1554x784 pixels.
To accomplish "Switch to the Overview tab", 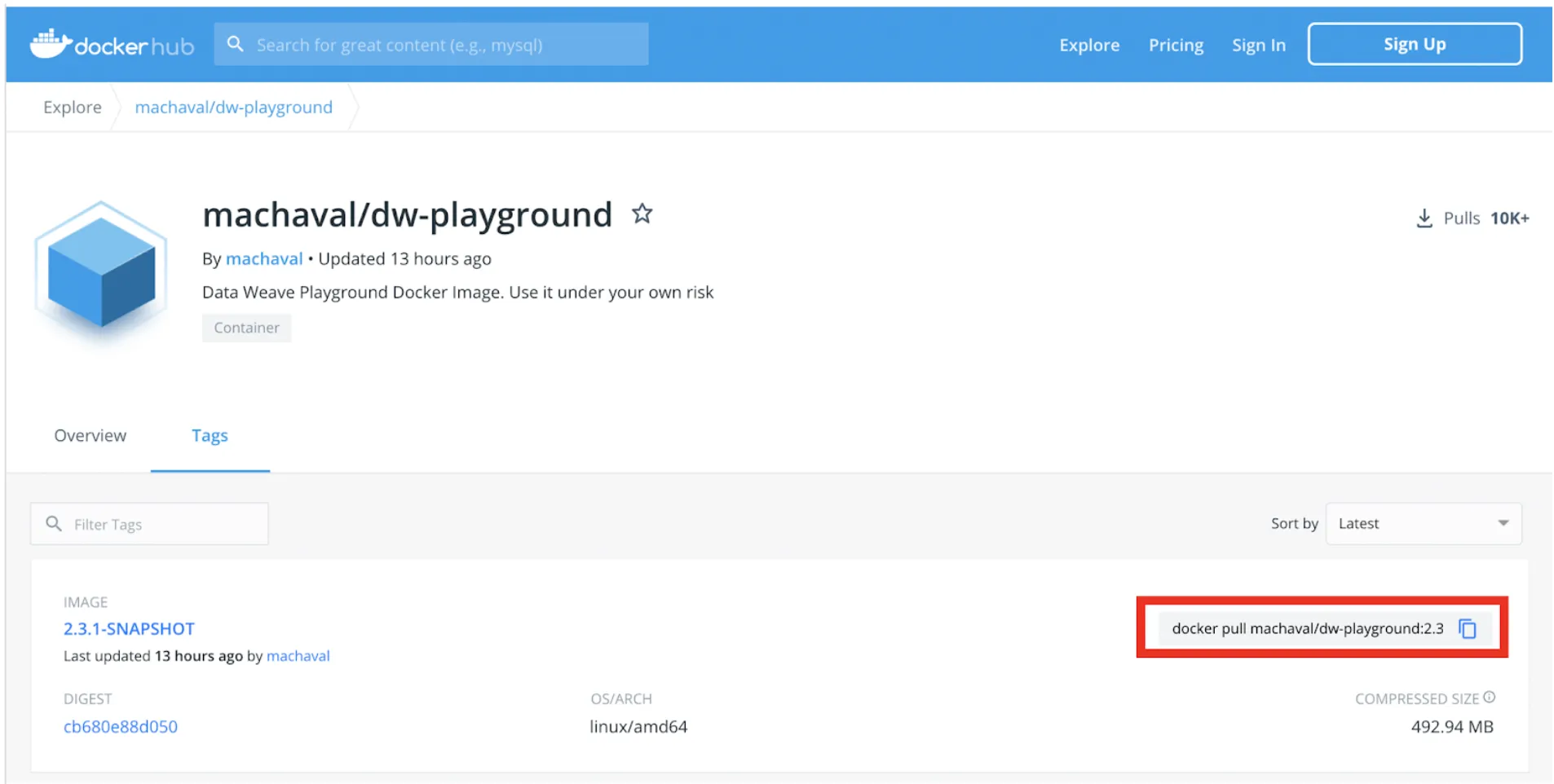I will pyautogui.click(x=91, y=435).
